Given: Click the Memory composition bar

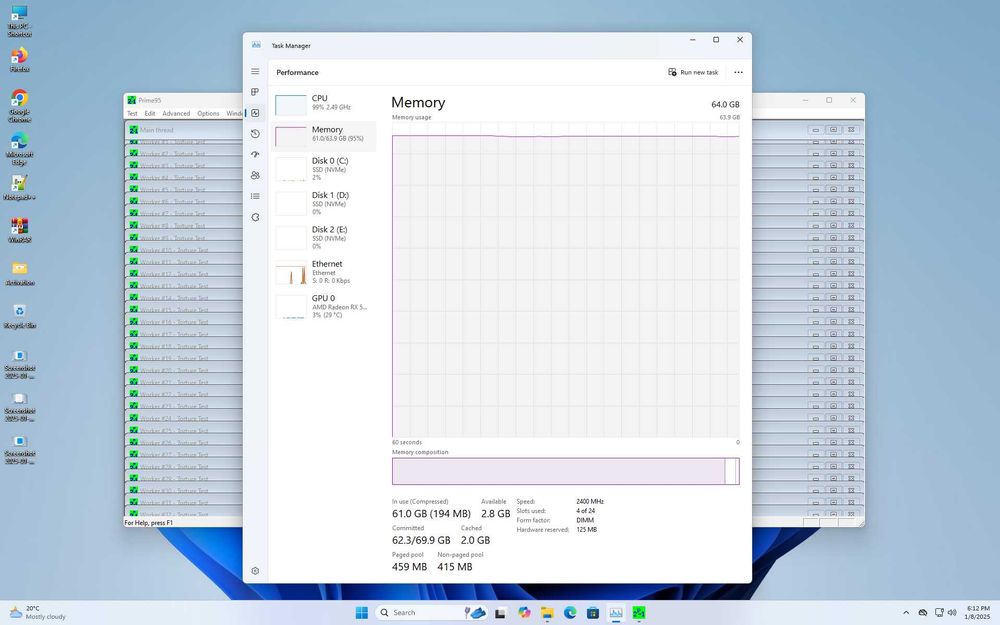Looking at the screenshot, I should [566, 471].
